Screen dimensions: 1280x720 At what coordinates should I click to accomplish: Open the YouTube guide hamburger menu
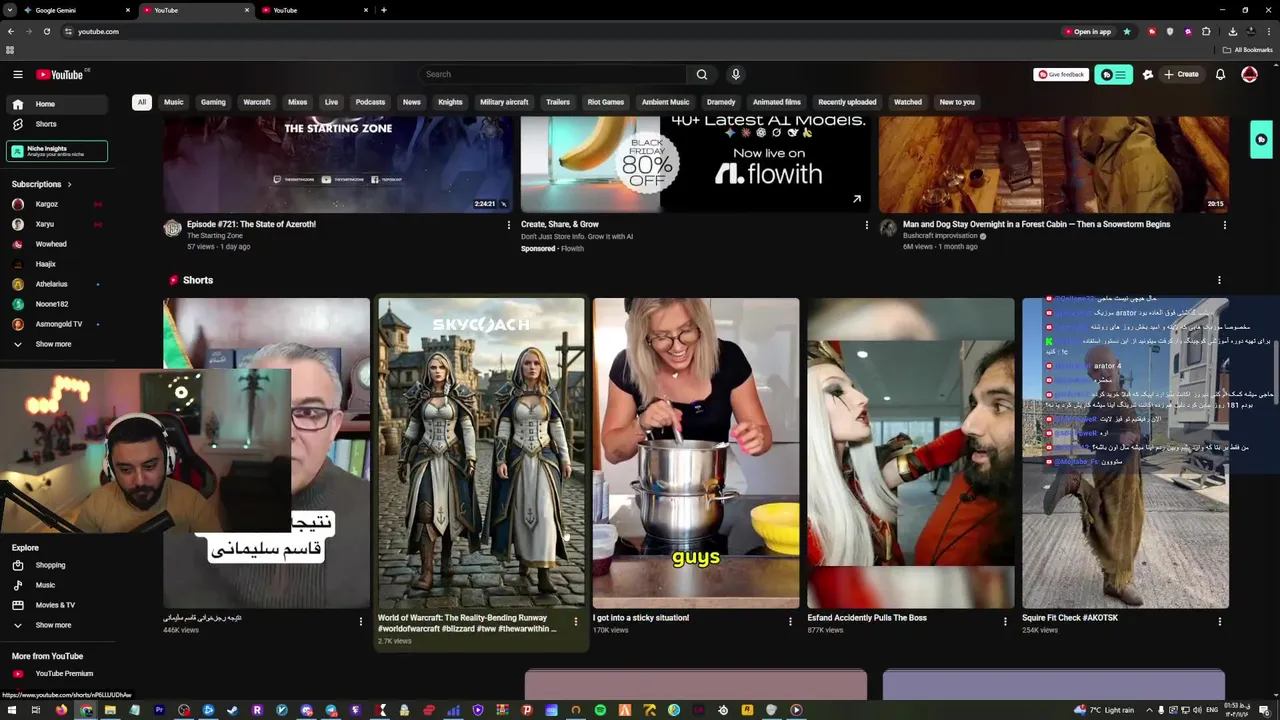[x=18, y=74]
